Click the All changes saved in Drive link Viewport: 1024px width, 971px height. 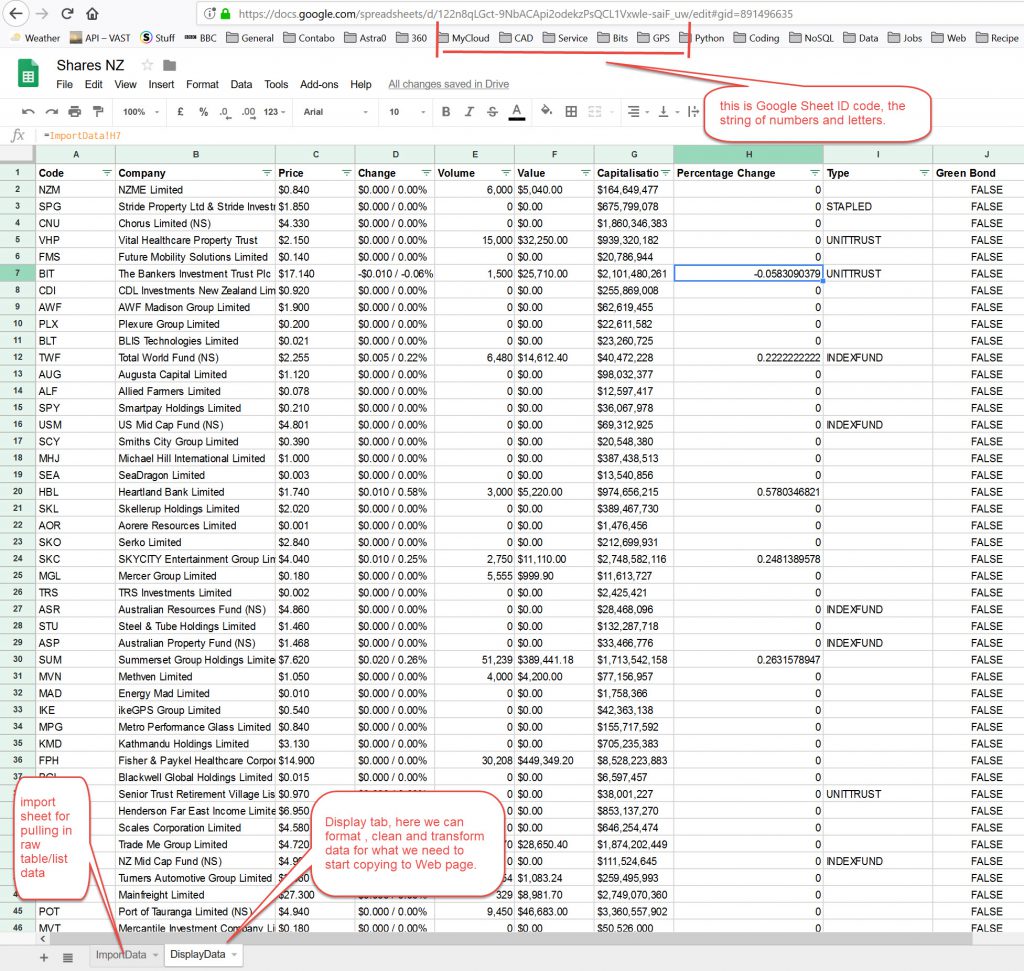[x=448, y=85]
